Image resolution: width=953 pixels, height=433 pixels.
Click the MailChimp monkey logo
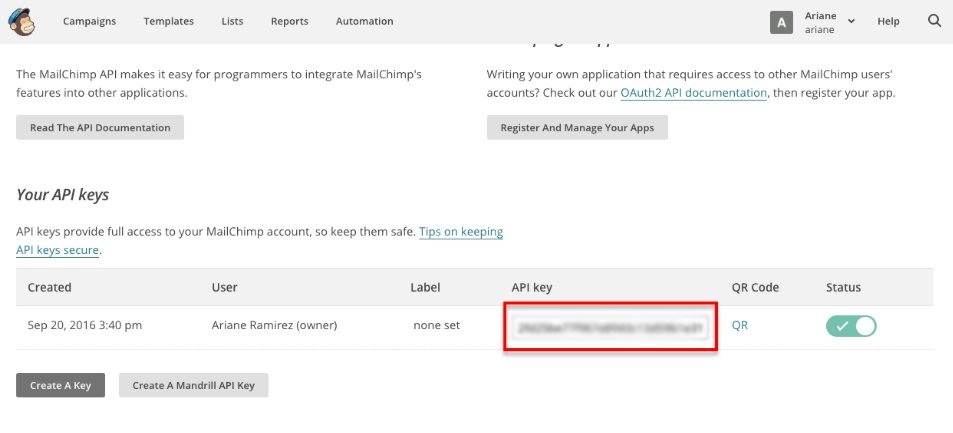click(x=21, y=22)
